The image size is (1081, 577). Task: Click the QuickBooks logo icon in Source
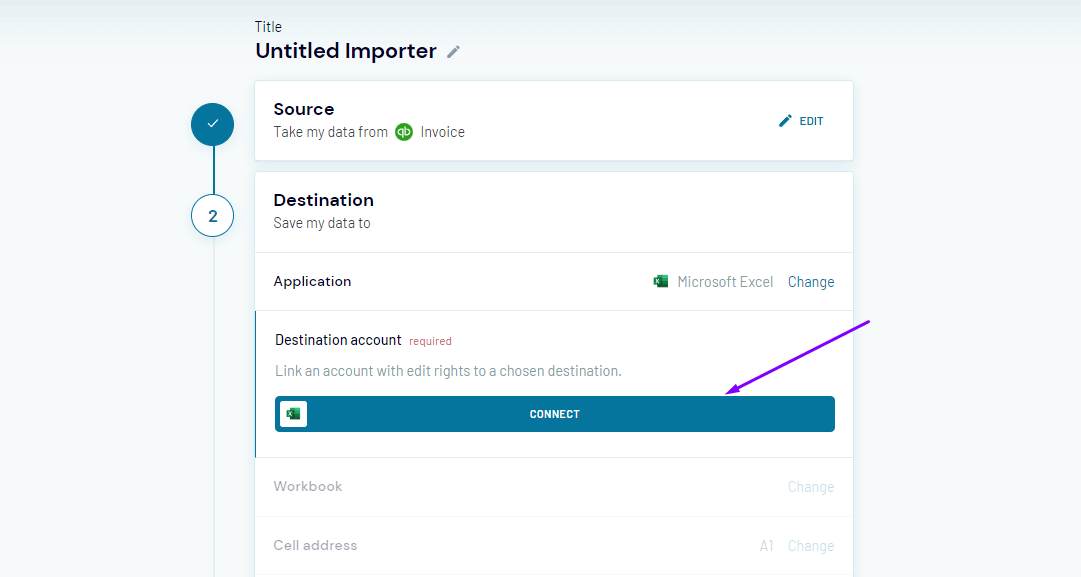[x=404, y=132]
